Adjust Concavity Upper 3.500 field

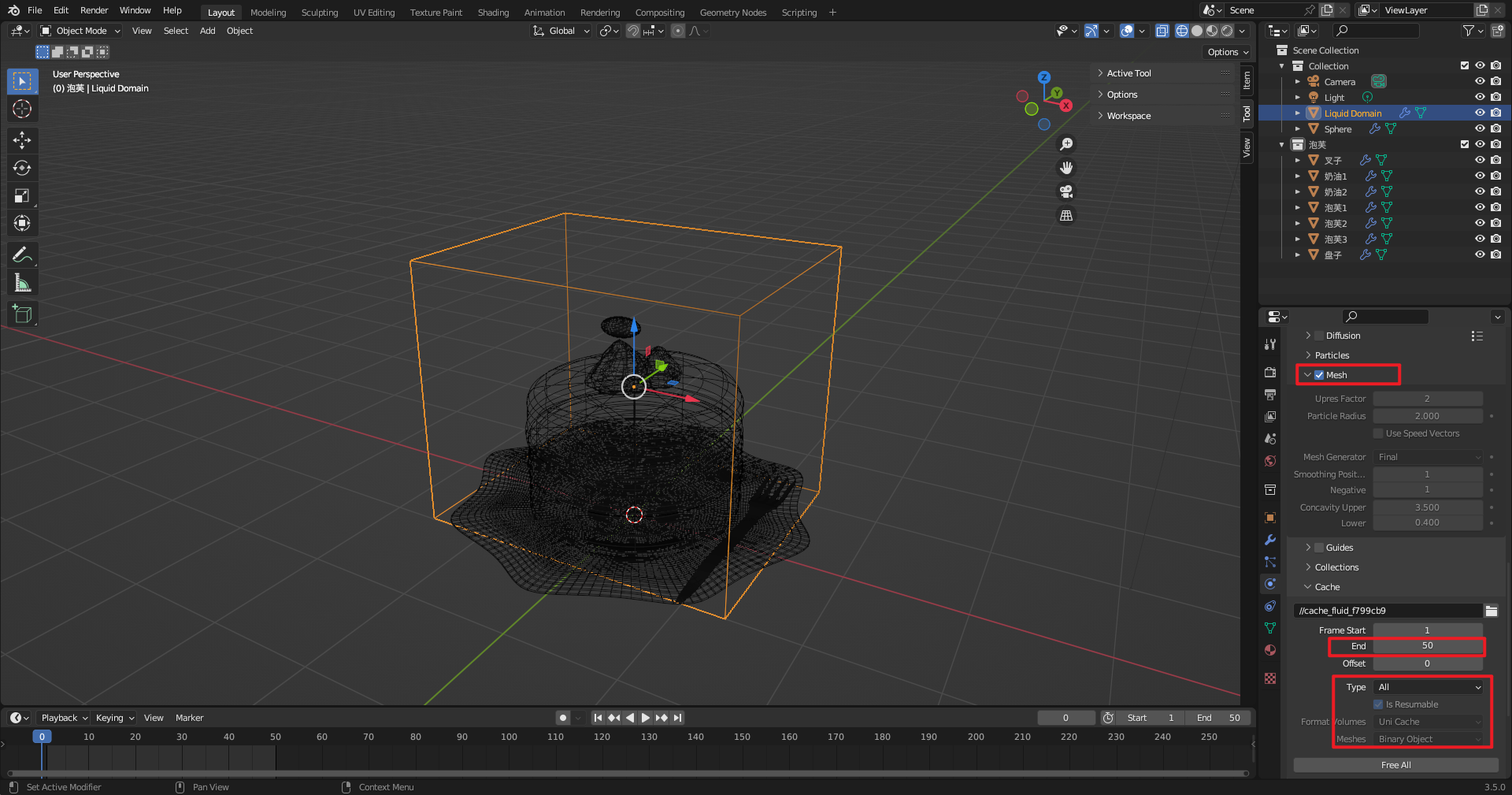point(1428,507)
